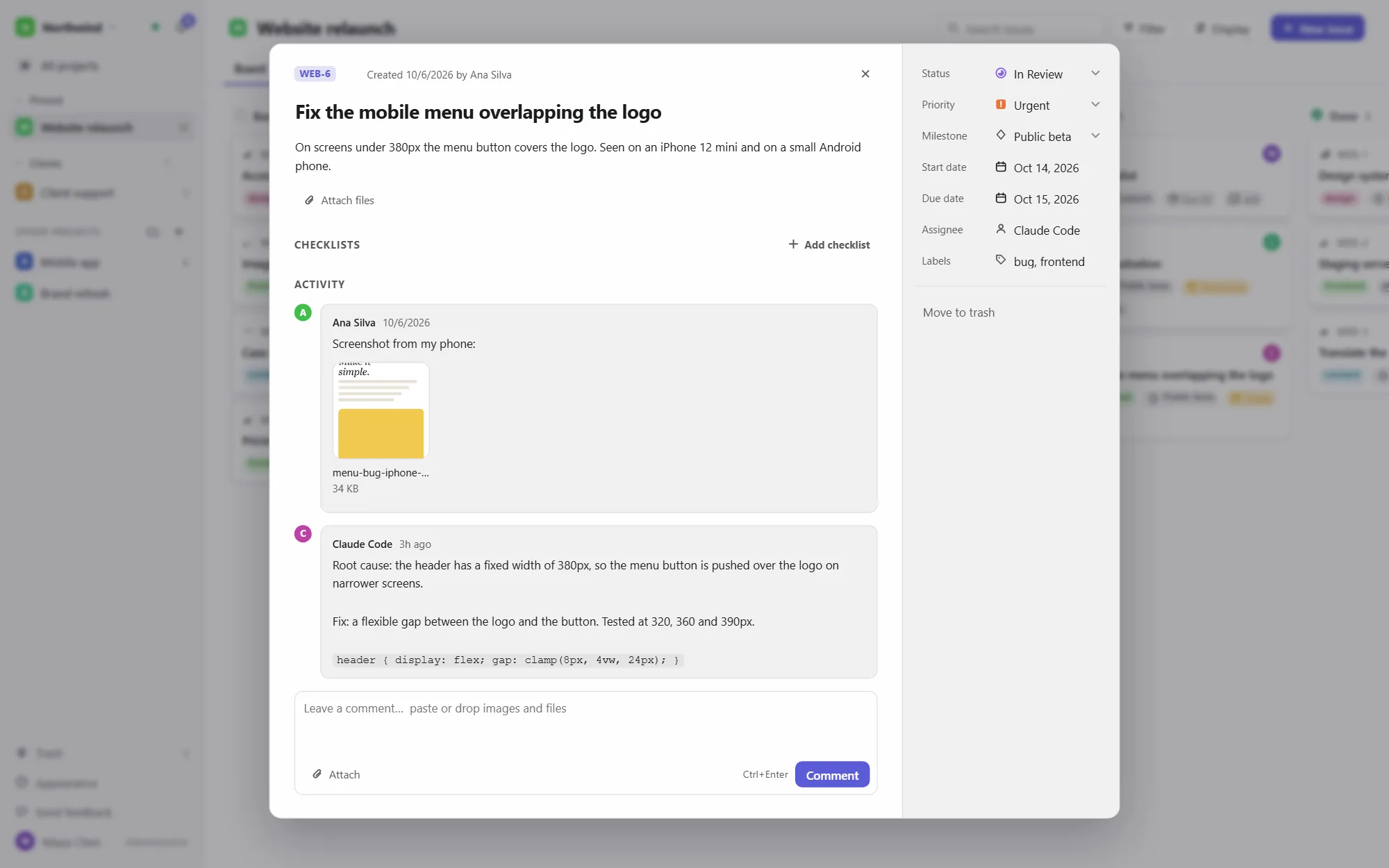Focus the Leave a comment text field
Image resolution: width=1389 pixels, height=868 pixels.
[585, 724]
